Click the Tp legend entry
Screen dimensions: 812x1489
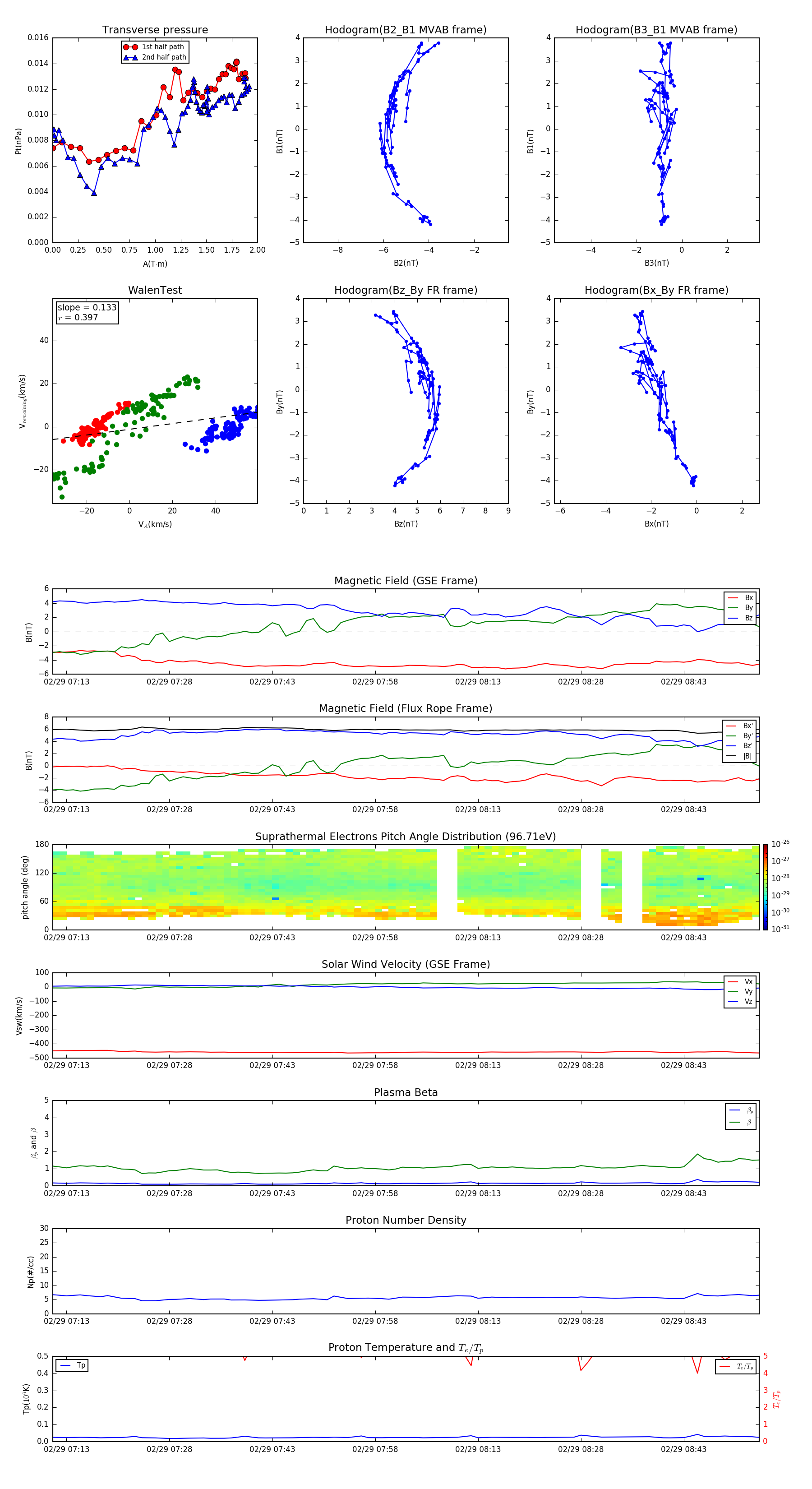[72, 1366]
